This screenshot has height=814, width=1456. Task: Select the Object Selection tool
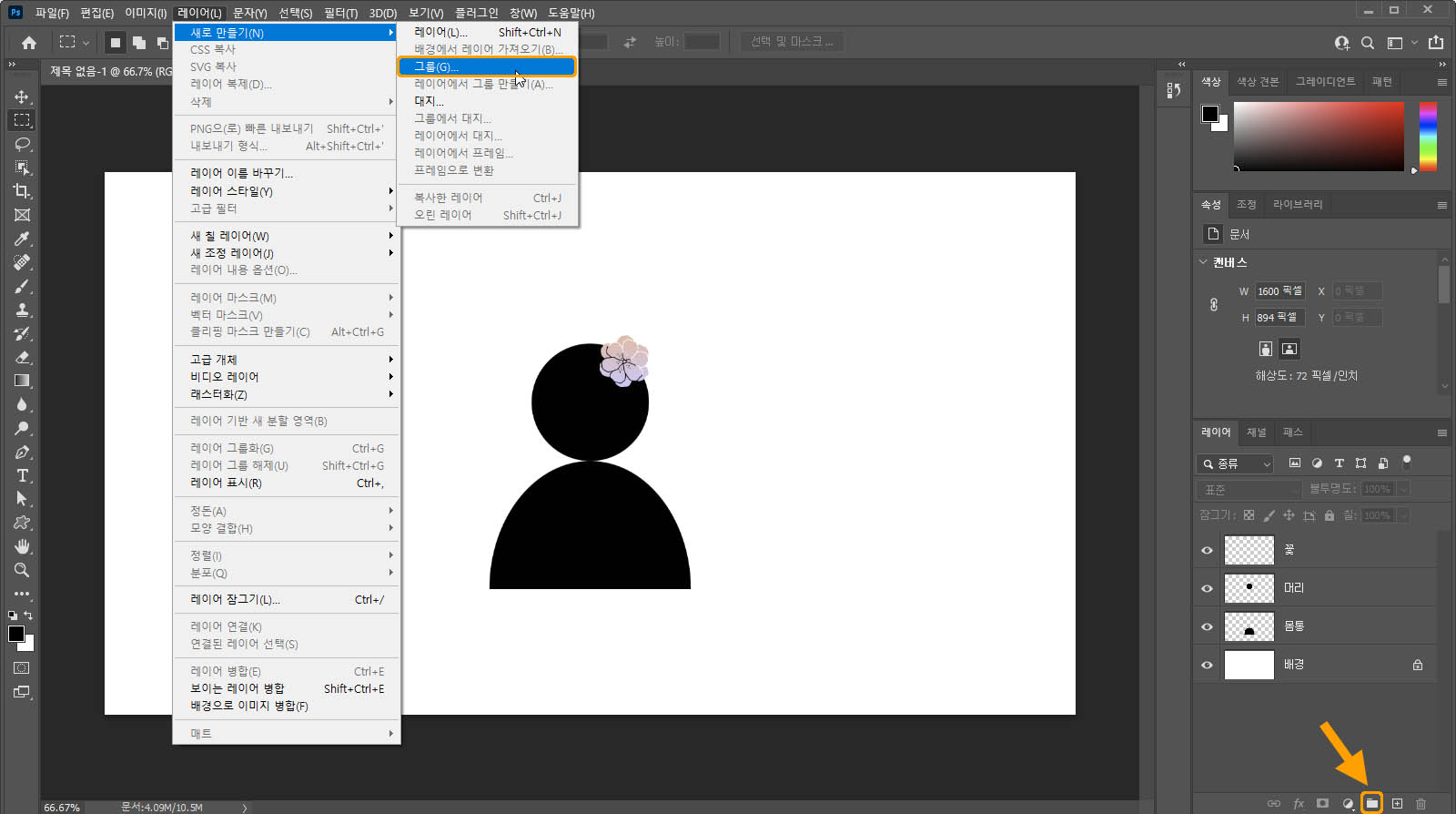tap(22, 168)
